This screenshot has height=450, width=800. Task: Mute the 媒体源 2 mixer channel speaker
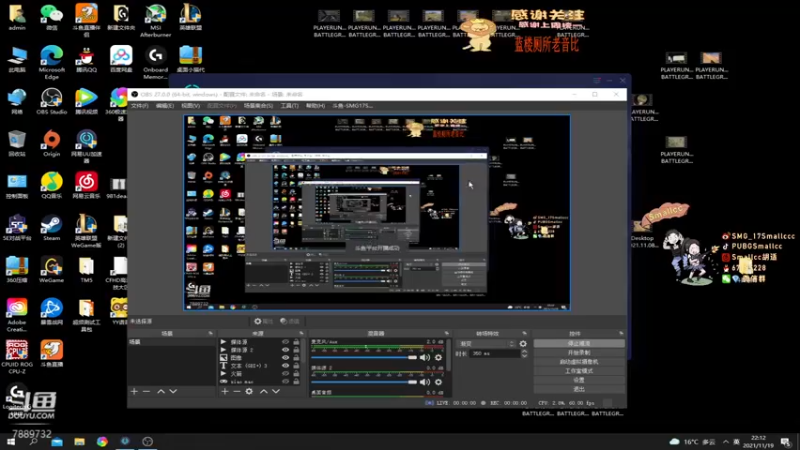tap(424, 382)
